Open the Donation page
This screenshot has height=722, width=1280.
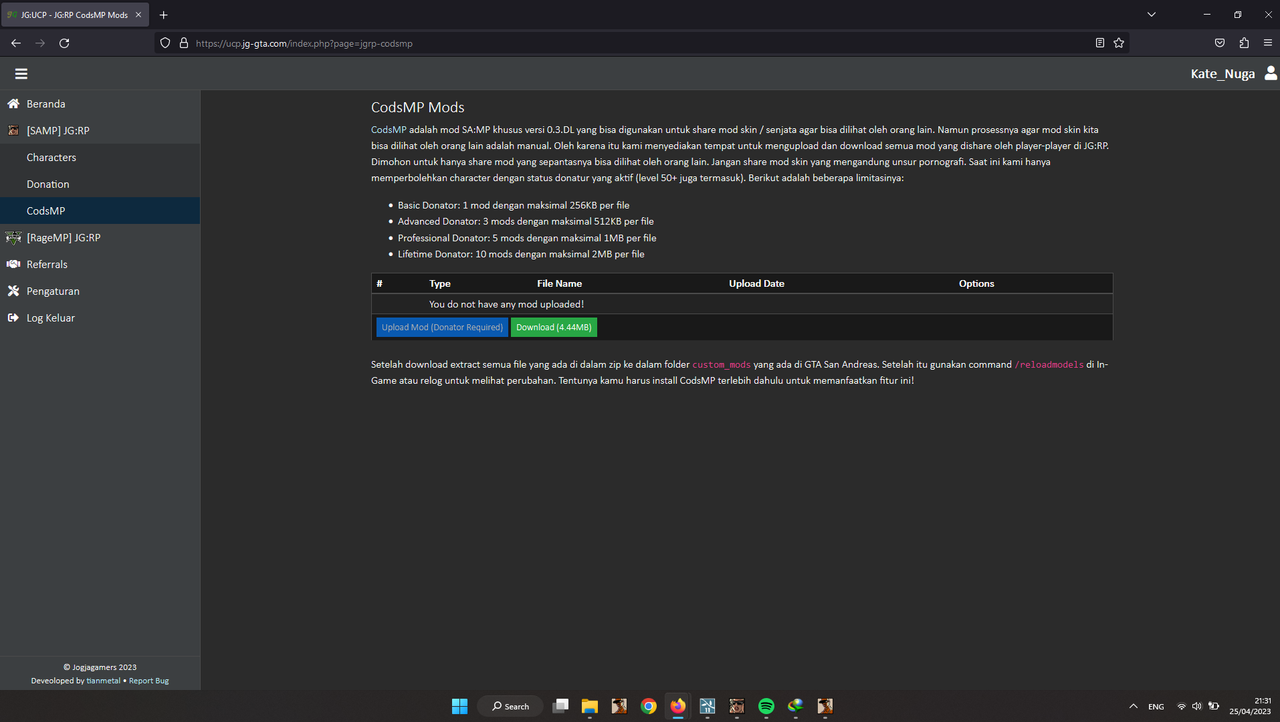click(100, 184)
